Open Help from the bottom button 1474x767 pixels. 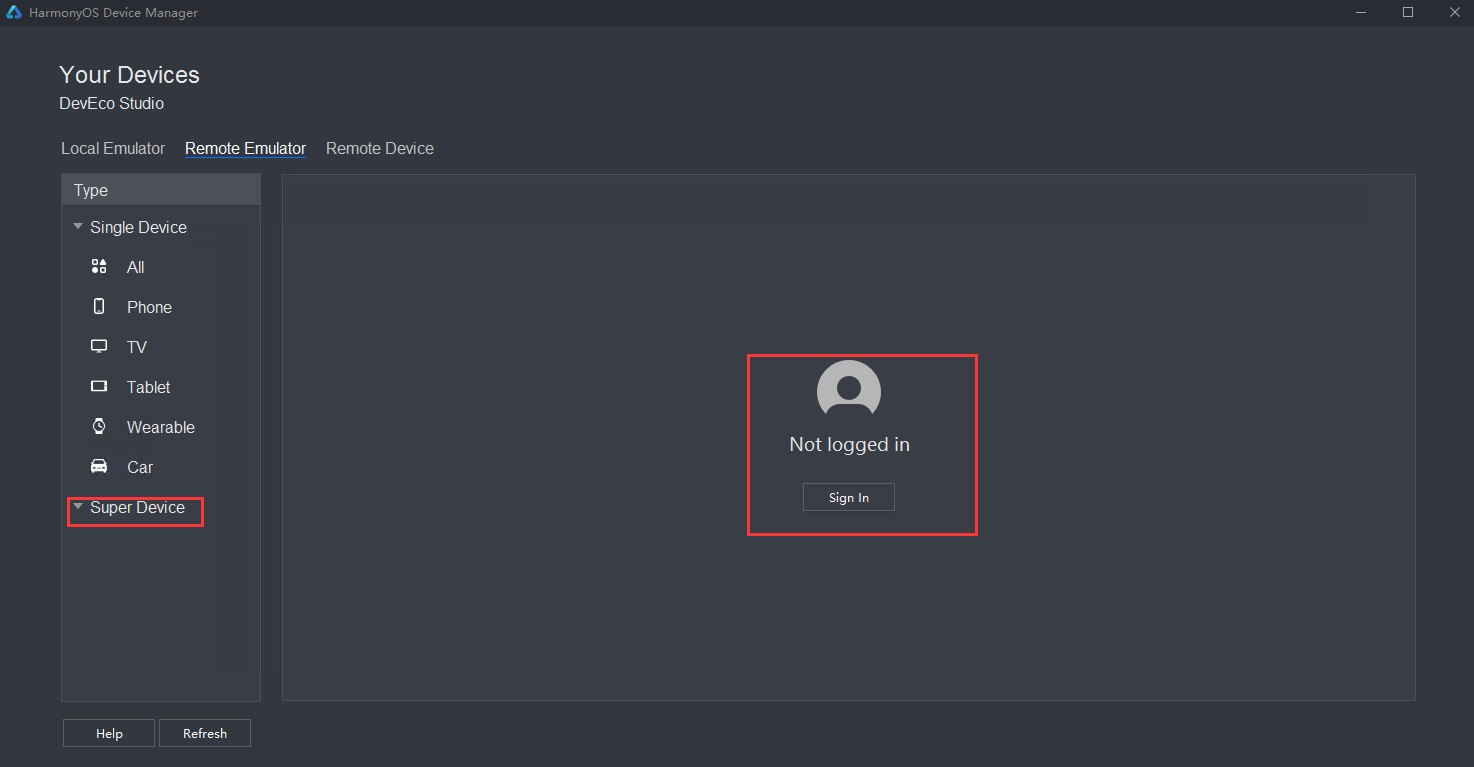109,733
